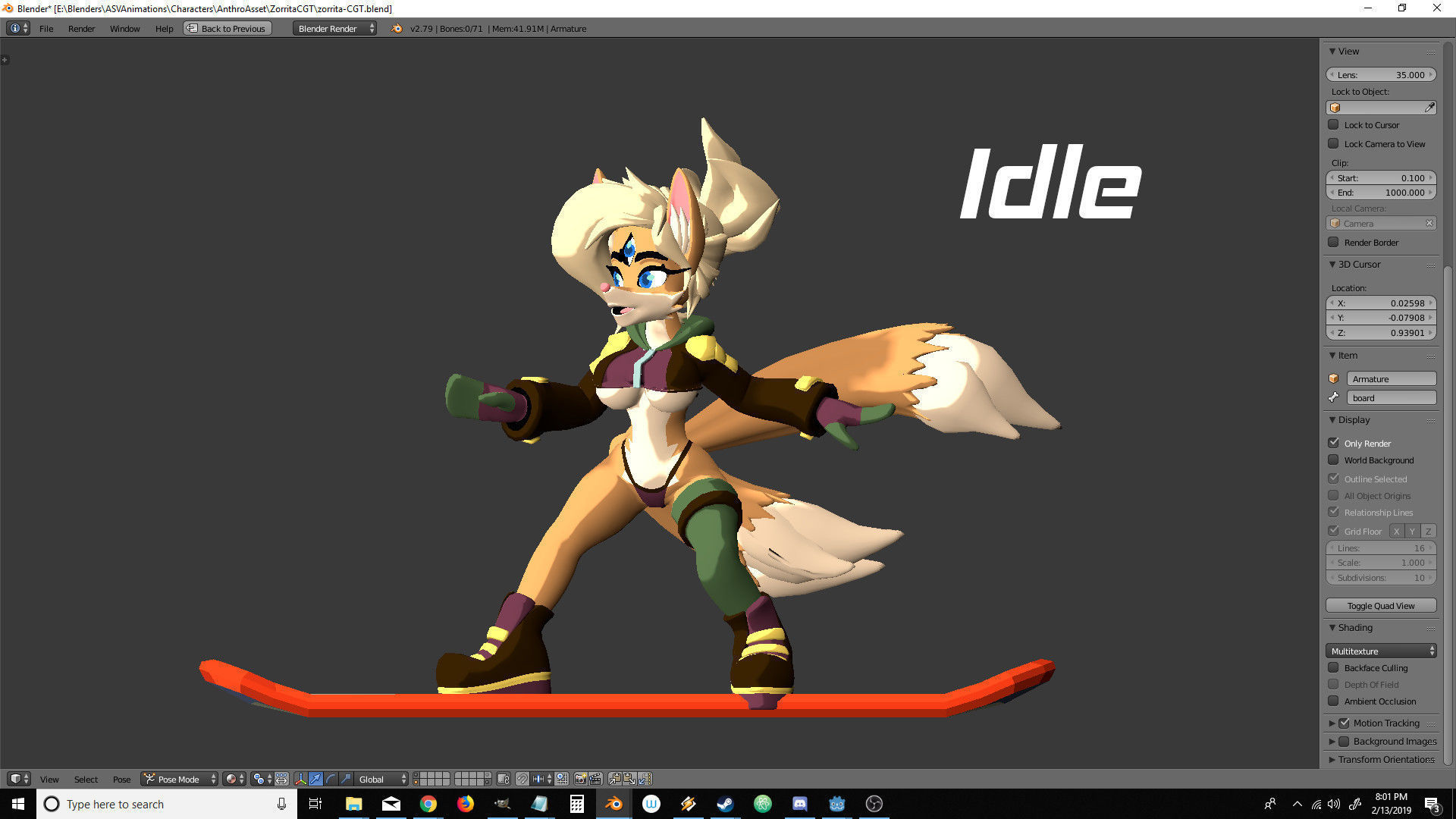Collapse the 3D Cursor panel

coord(1332,264)
